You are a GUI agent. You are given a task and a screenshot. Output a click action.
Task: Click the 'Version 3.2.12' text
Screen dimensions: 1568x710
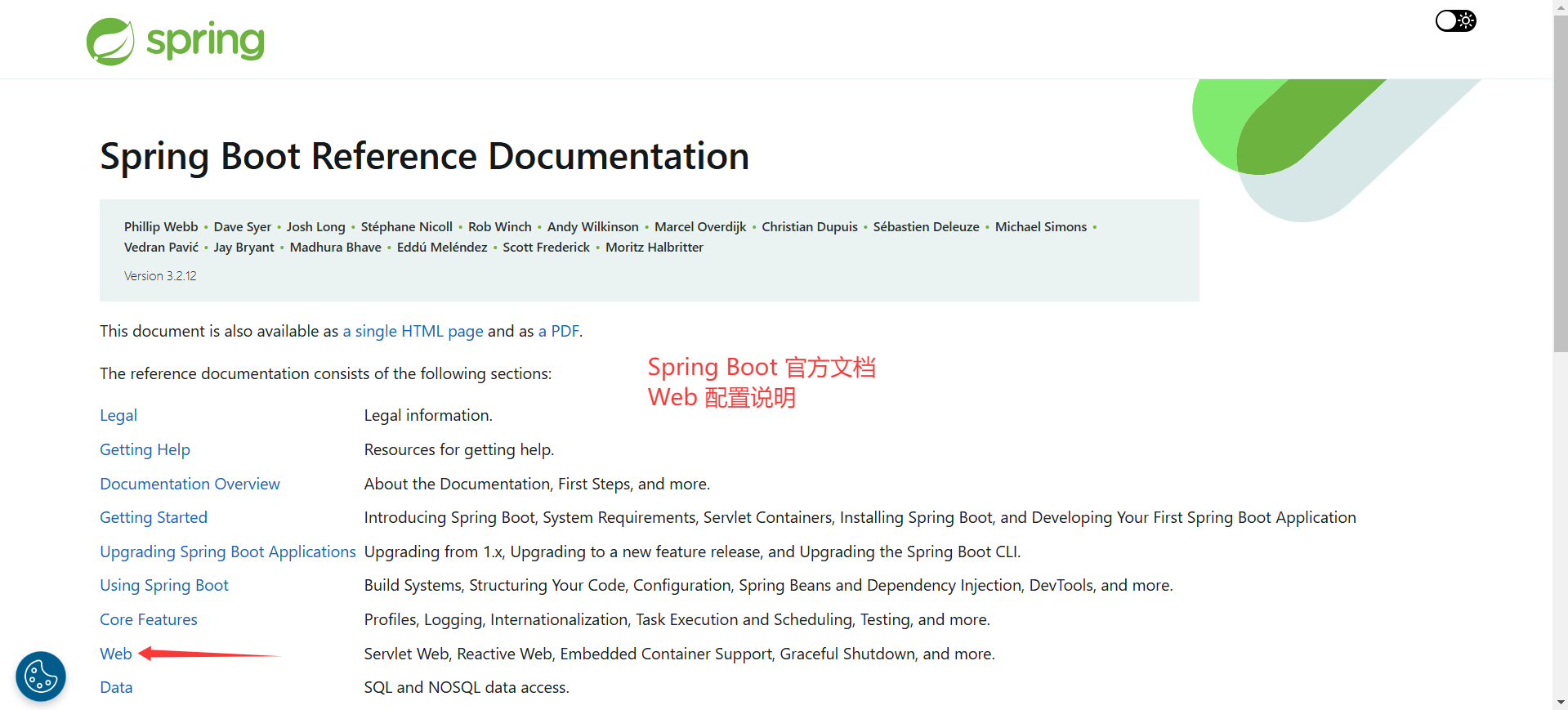(x=160, y=276)
